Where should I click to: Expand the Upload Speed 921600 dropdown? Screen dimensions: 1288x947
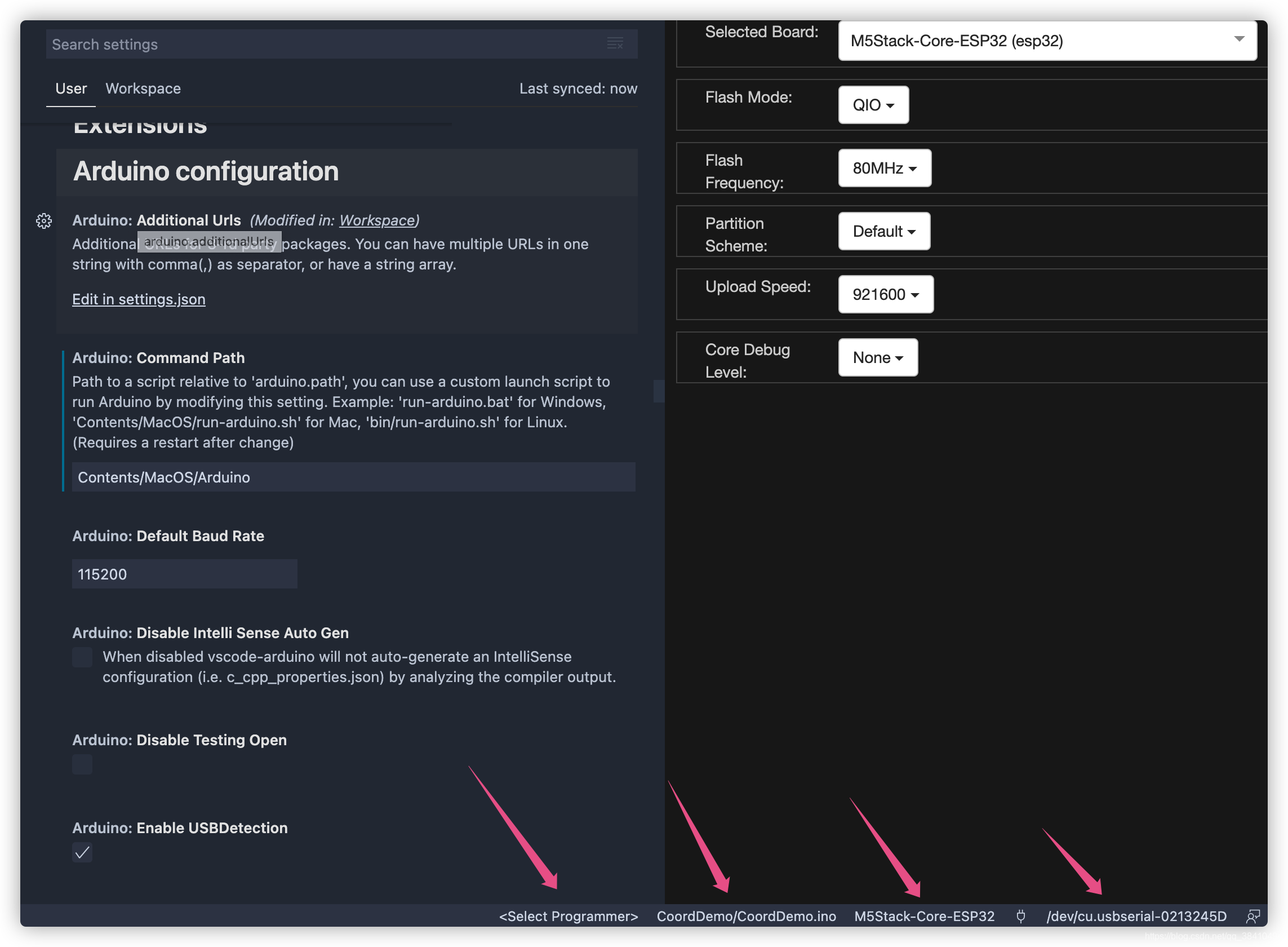(x=885, y=294)
